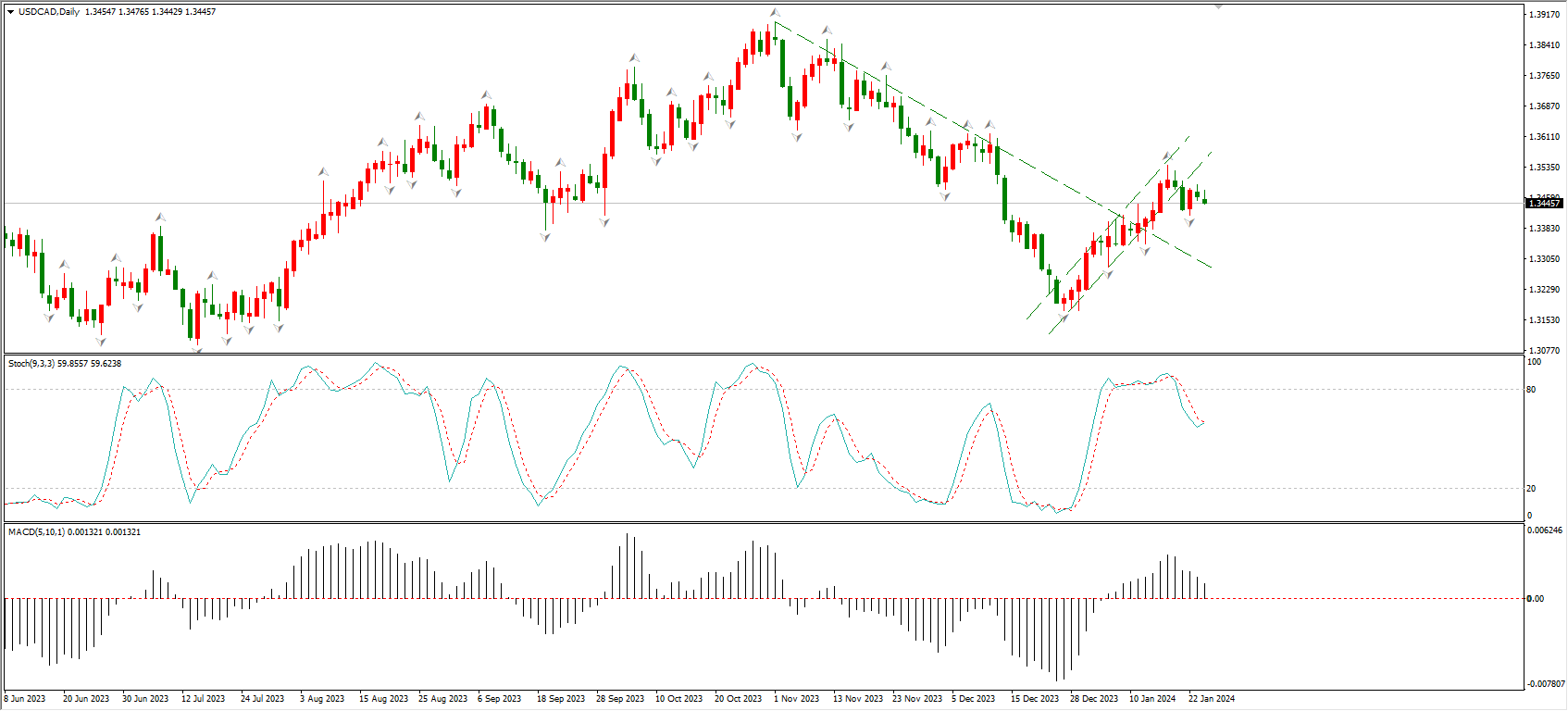Click the 1 Nov 2023 date label

796,699
